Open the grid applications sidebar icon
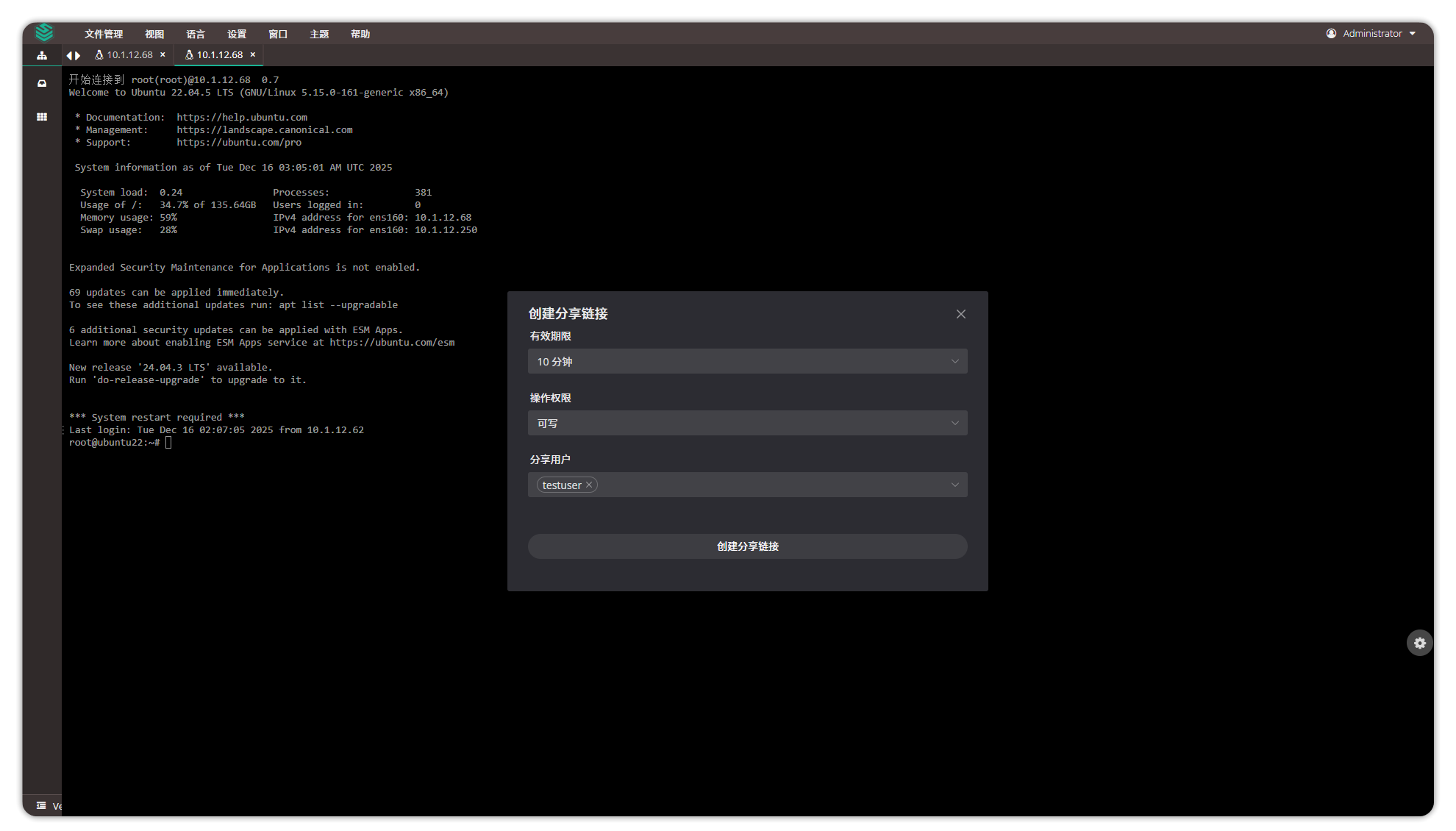 pyautogui.click(x=42, y=117)
